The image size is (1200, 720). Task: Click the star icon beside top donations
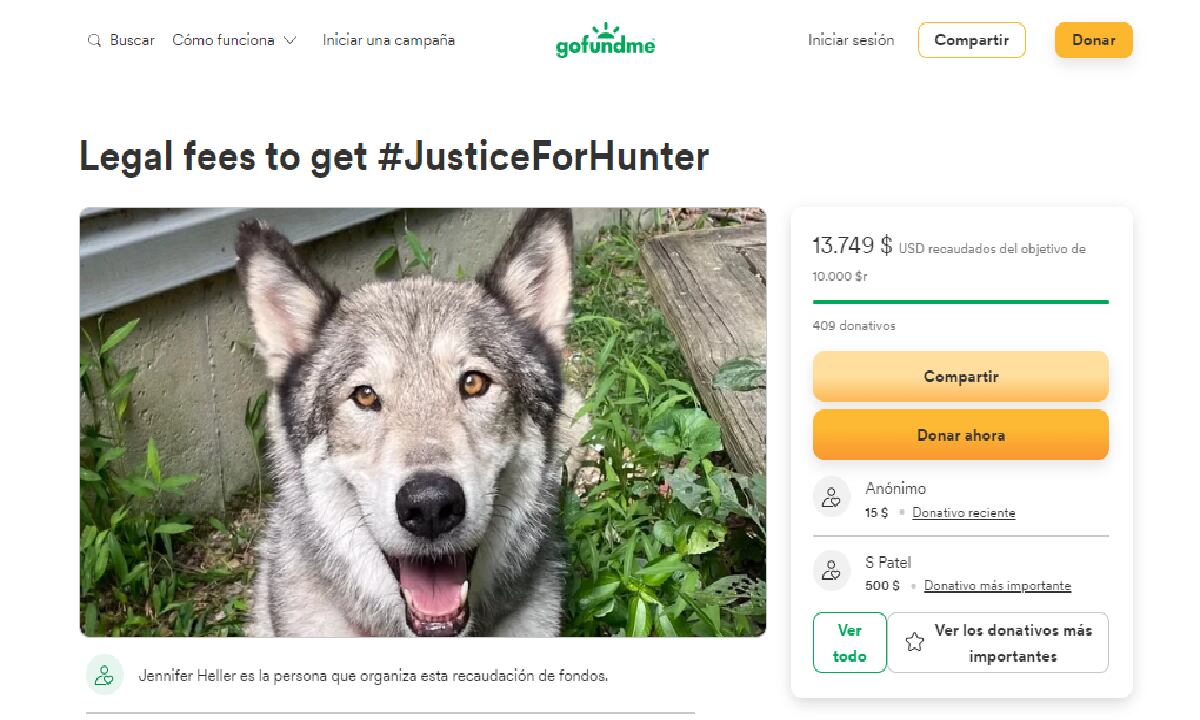(x=916, y=642)
